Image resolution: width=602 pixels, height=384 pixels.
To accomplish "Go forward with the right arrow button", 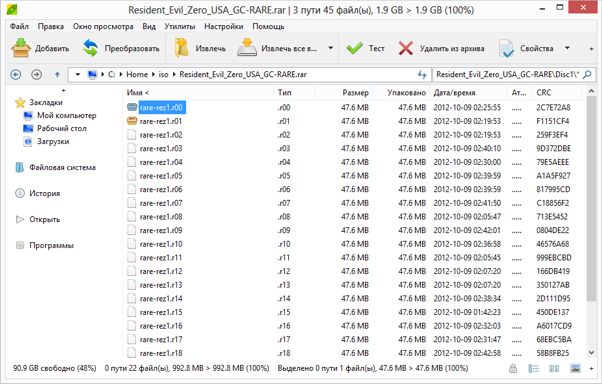I will pos(36,74).
